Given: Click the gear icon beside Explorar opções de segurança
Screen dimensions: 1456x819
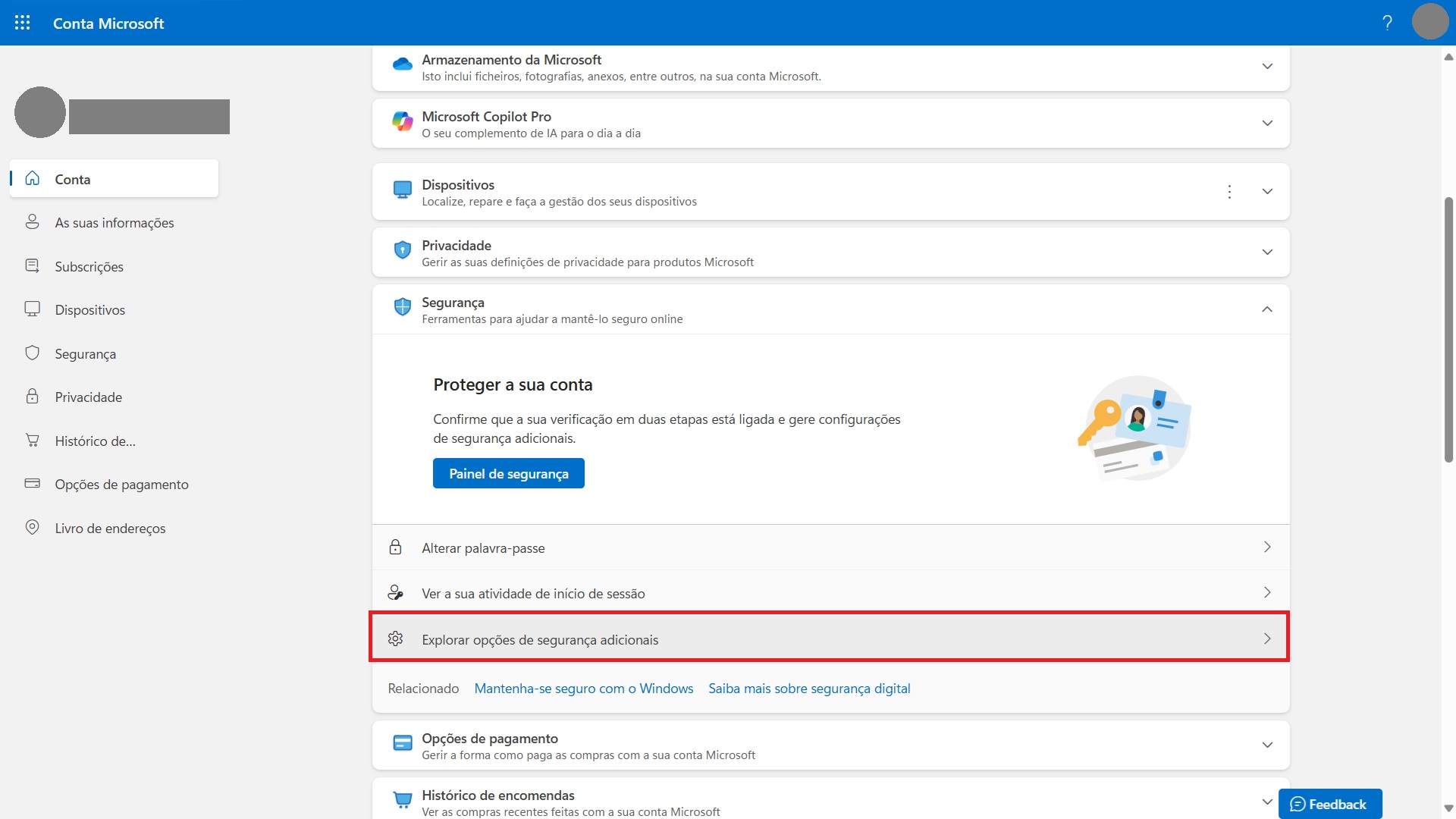Looking at the screenshot, I should coord(395,639).
